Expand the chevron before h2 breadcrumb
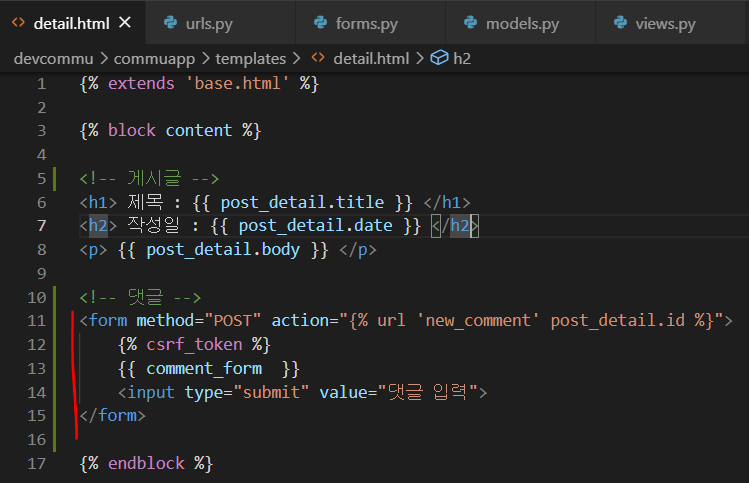Viewport: 749px width, 483px height. [419, 58]
